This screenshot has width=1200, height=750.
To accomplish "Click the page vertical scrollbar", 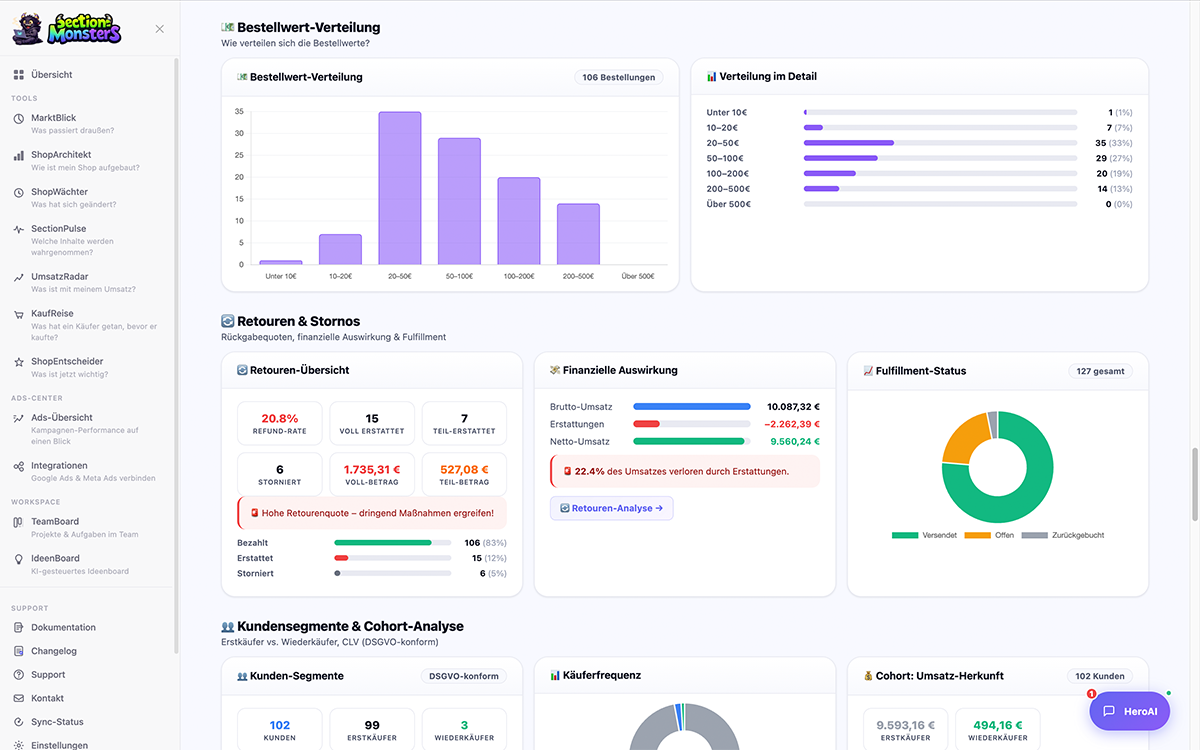I will [x=1194, y=485].
